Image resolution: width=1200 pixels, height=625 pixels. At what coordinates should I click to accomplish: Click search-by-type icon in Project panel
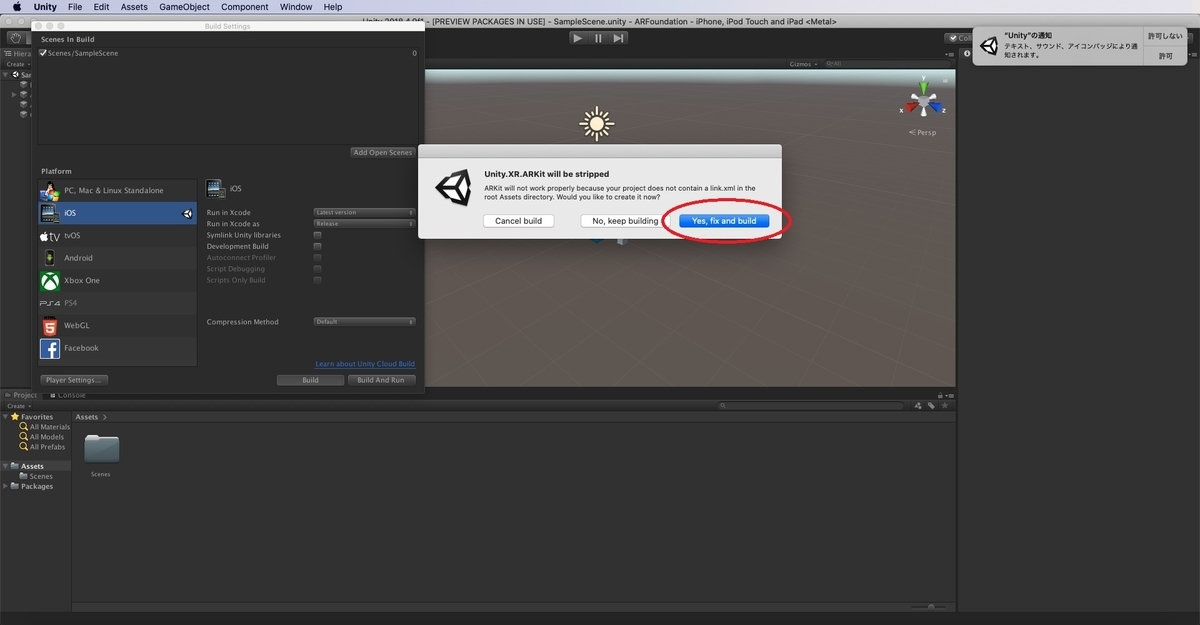[917, 406]
